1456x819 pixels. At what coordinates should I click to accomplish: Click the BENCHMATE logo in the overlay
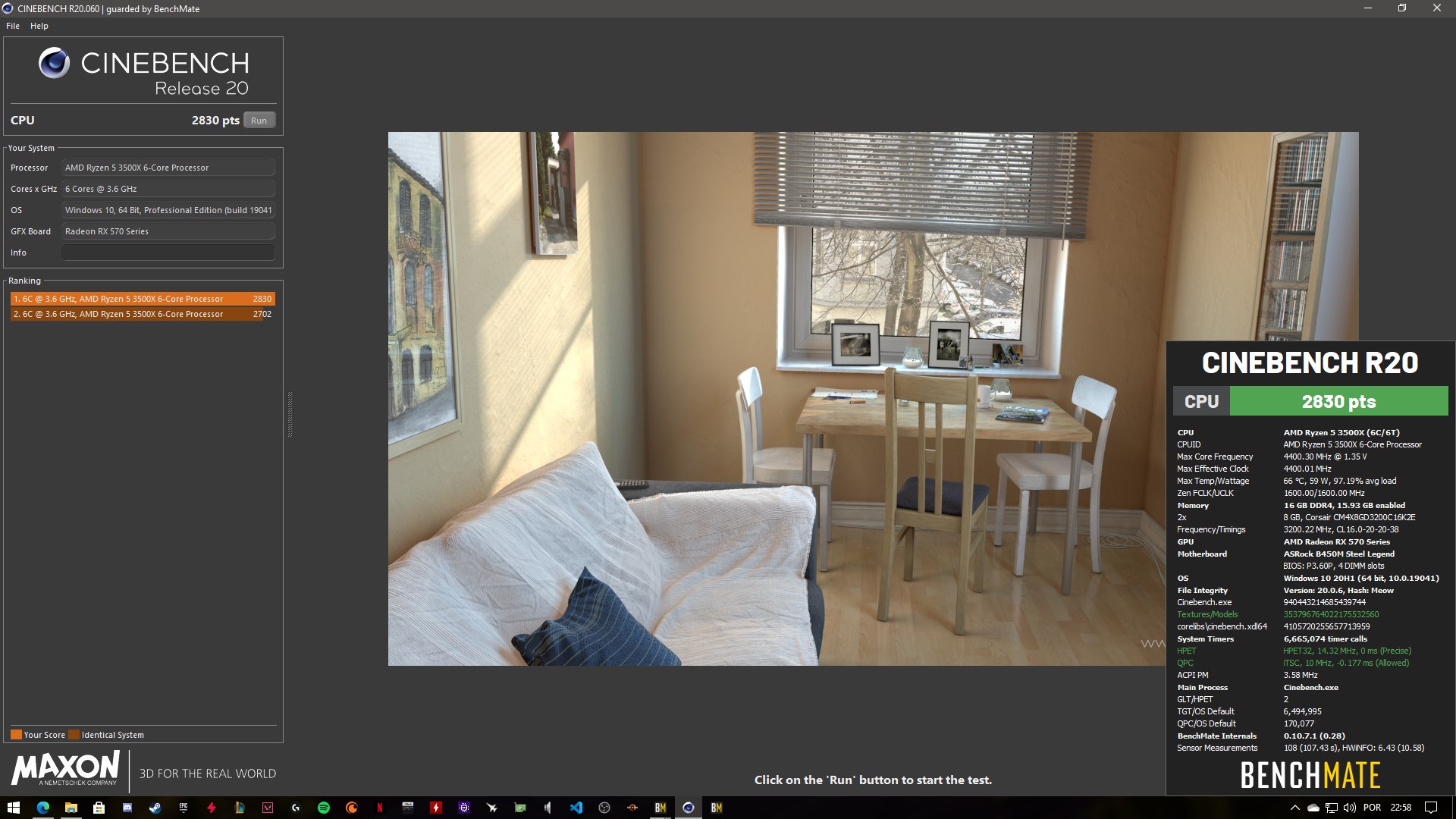click(x=1310, y=775)
